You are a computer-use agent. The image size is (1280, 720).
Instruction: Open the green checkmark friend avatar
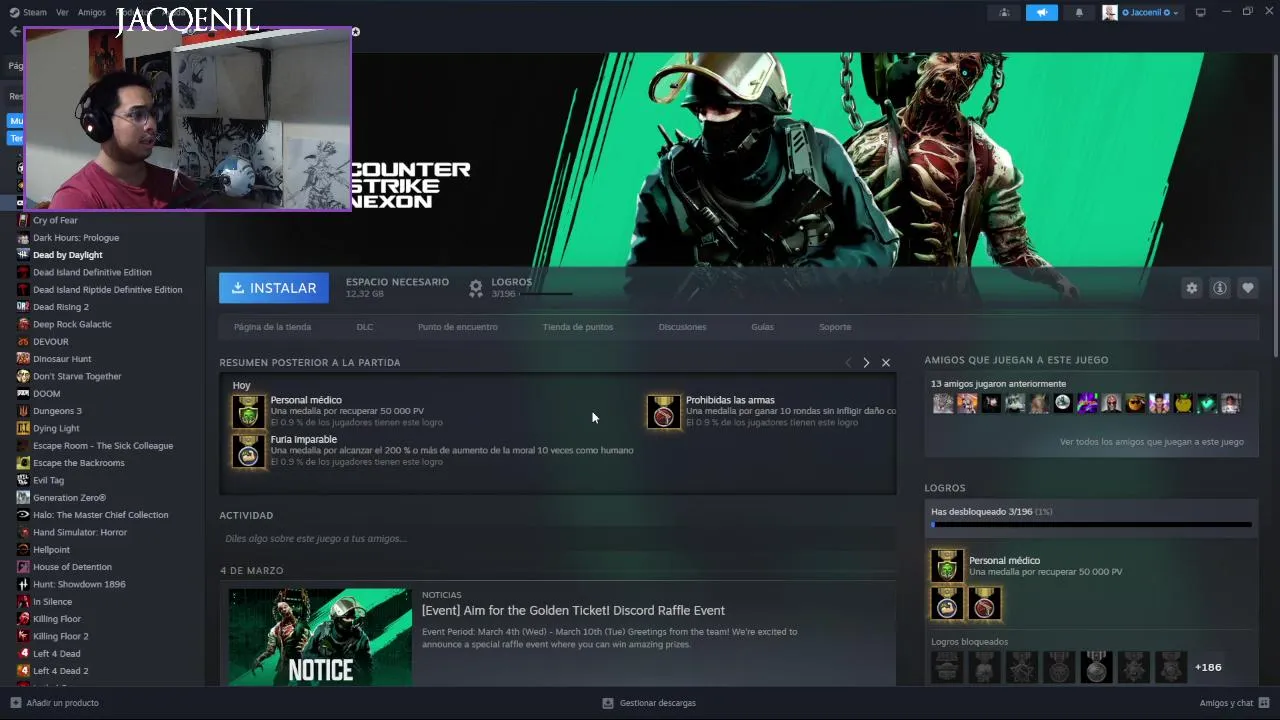(x=1207, y=403)
